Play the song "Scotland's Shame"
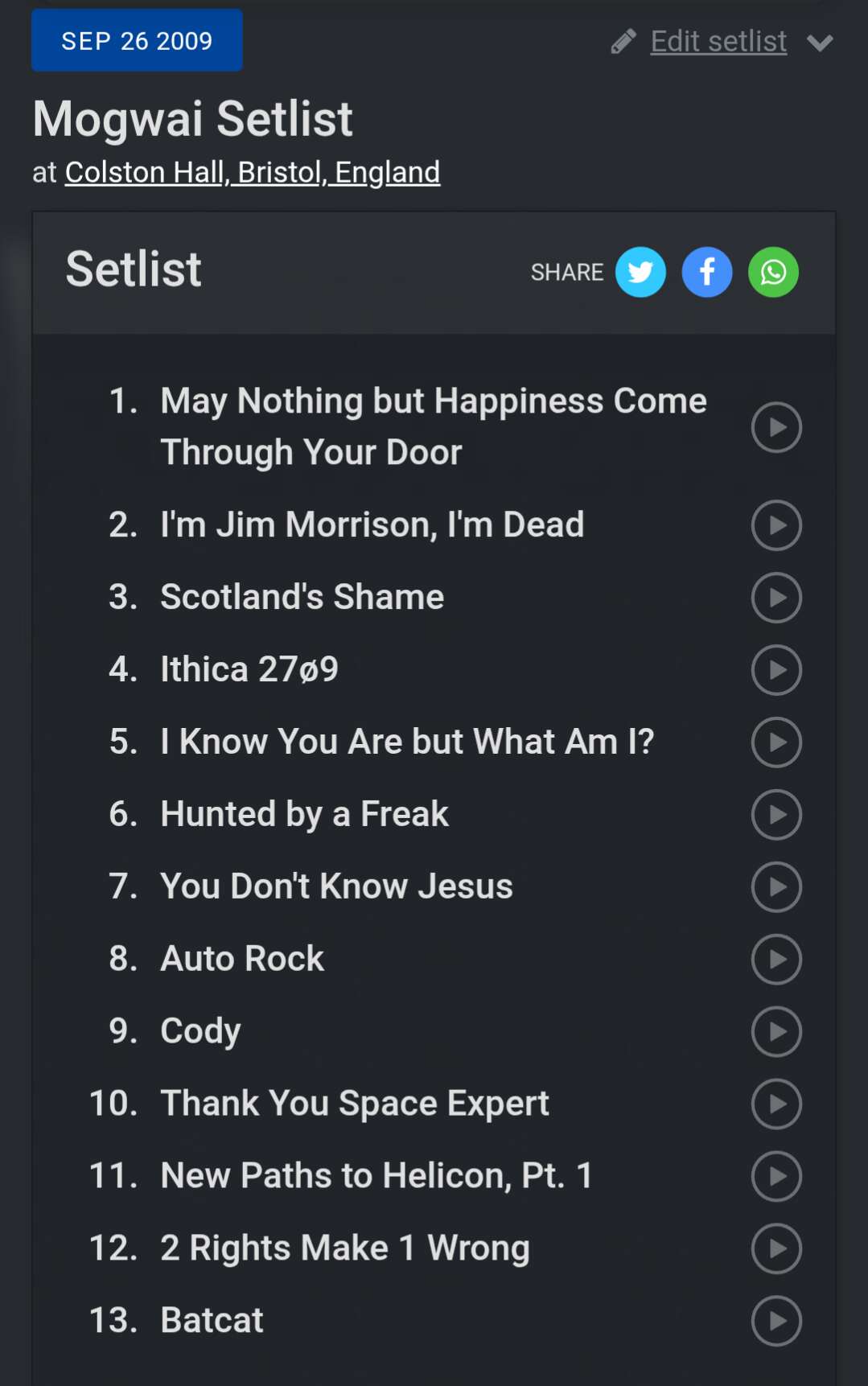Screen dimensions: 868x1386 point(776,598)
